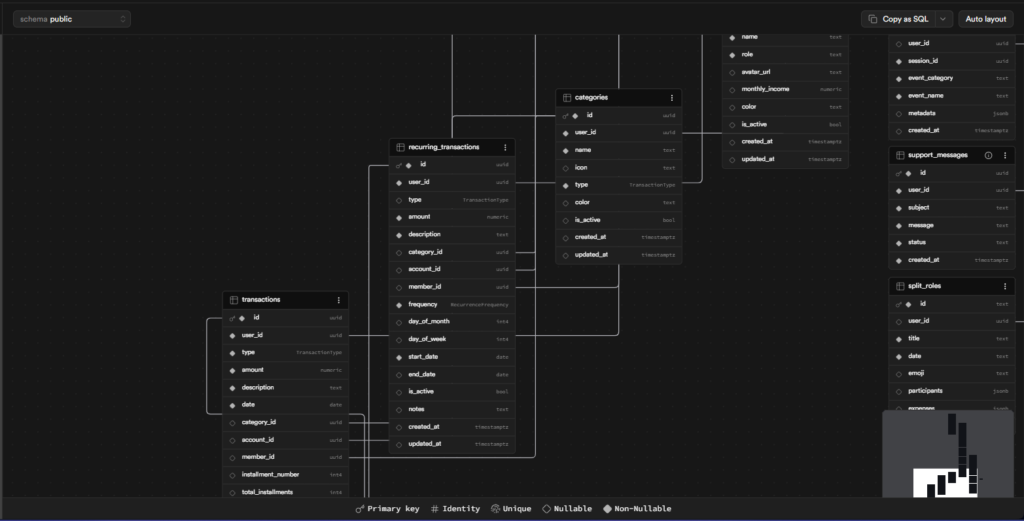The image size is (1024, 521).
Task: Click the info icon on support_messages header
Action: pos(988,155)
